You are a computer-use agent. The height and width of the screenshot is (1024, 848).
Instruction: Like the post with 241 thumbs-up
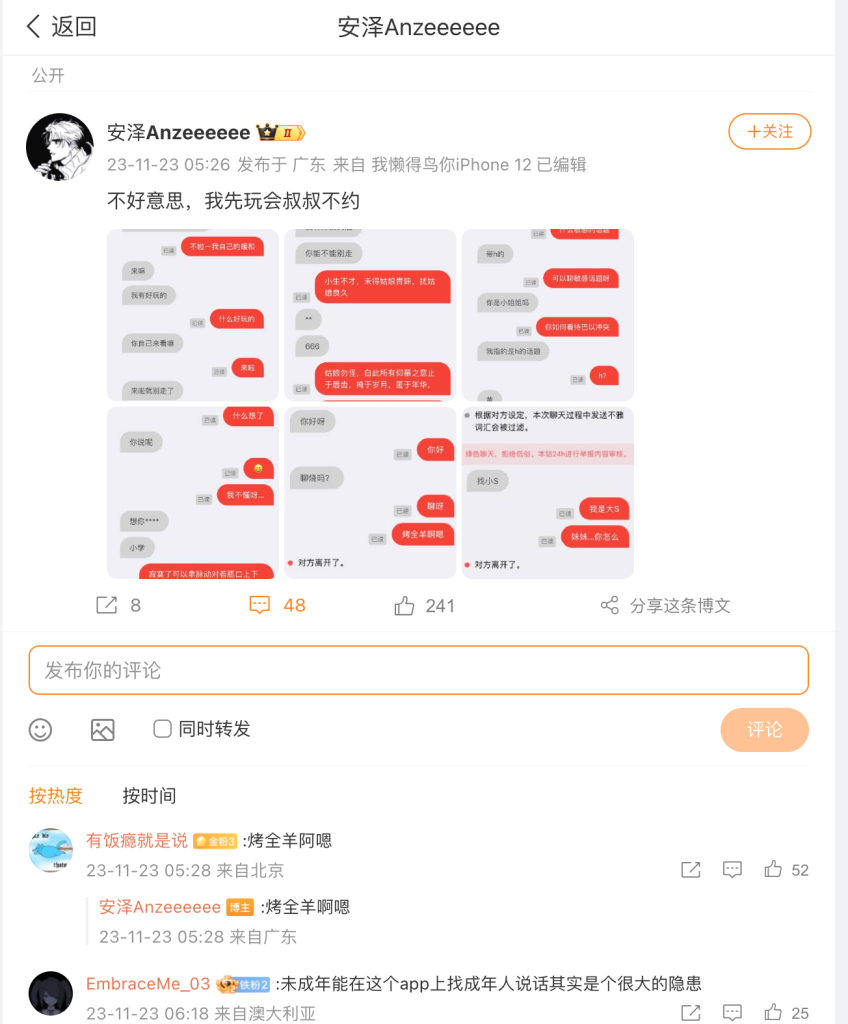pyautogui.click(x=404, y=606)
